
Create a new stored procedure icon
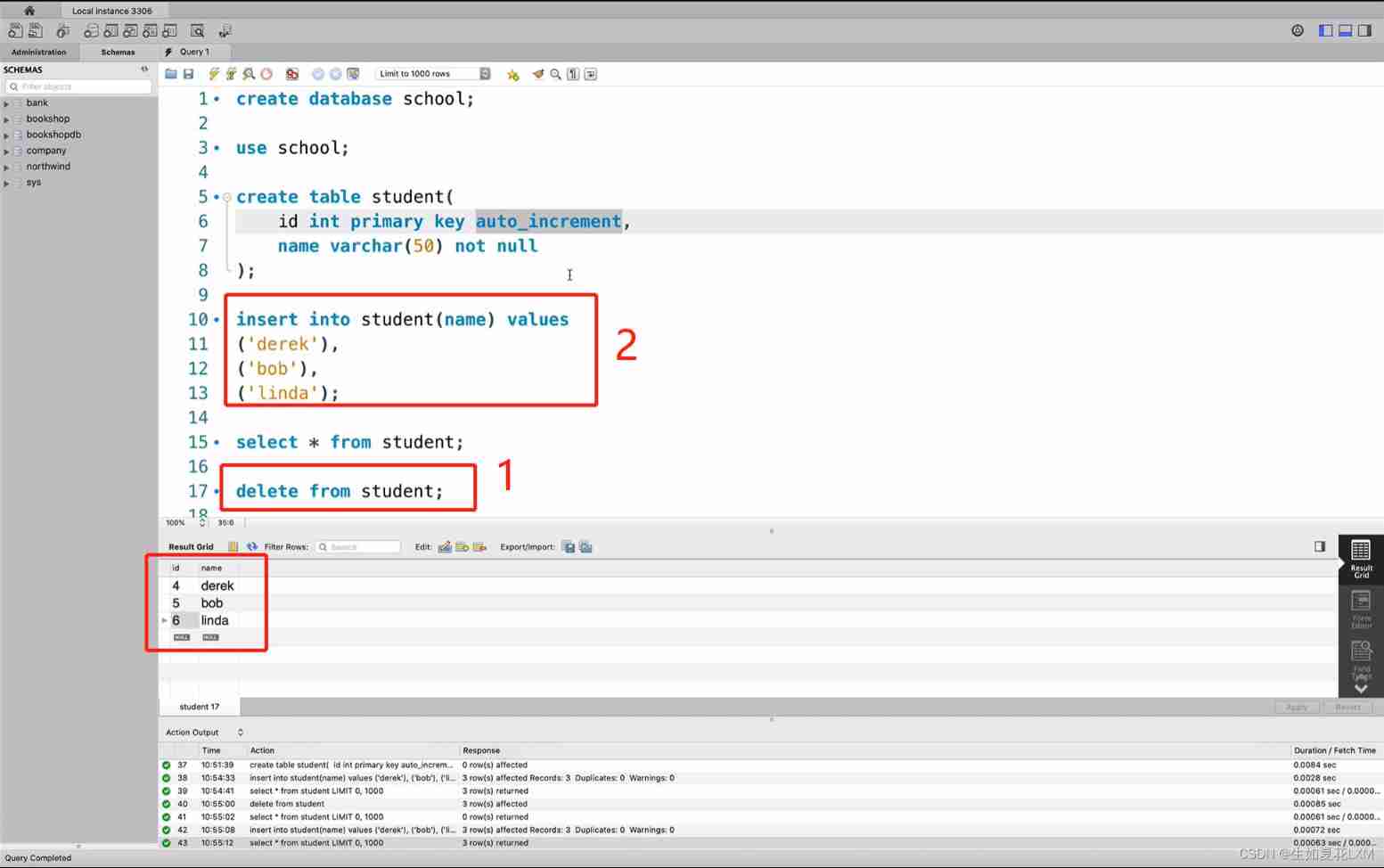tap(150, 31)
